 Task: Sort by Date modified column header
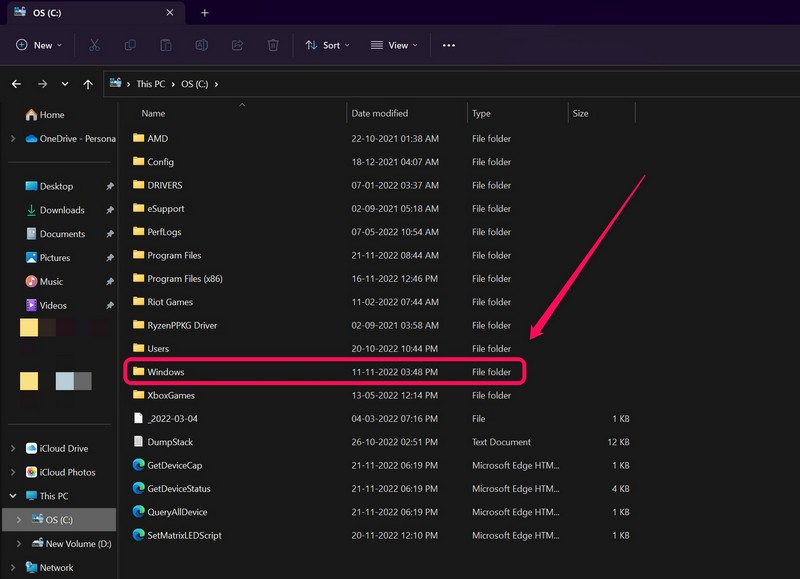point(380,113)
